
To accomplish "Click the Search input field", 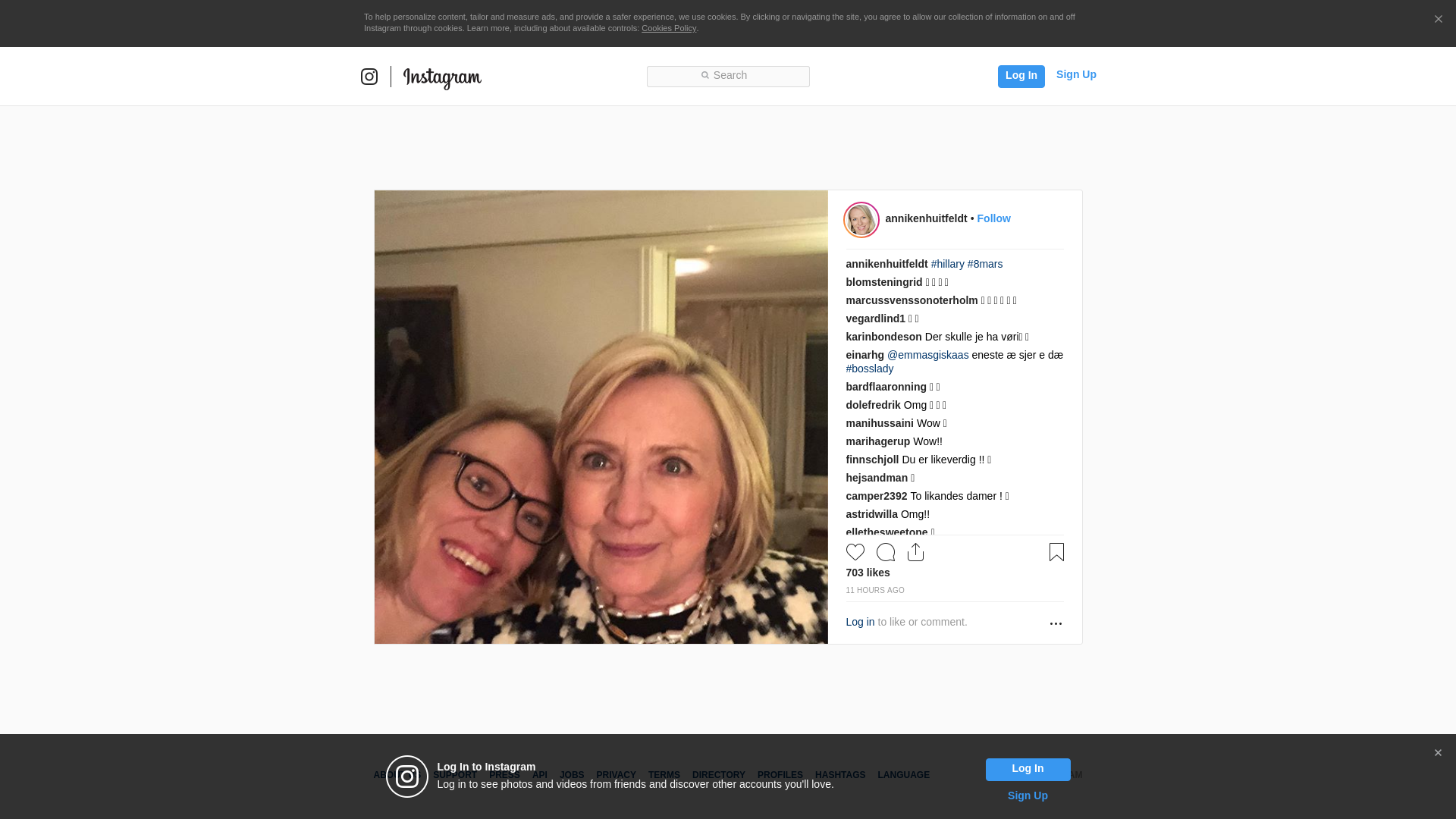I will 728,77.
